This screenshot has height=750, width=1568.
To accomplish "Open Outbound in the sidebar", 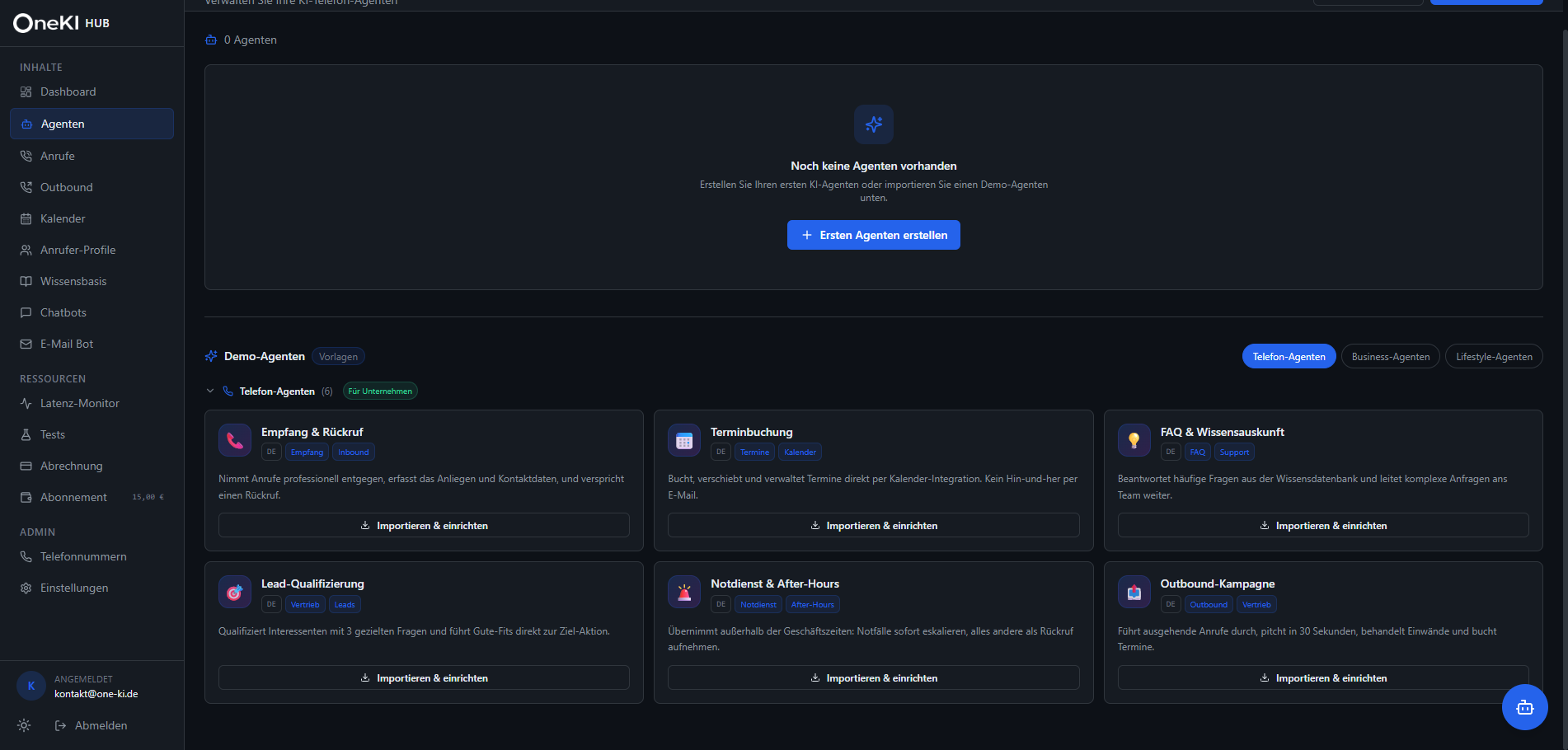I will (92, 187).
